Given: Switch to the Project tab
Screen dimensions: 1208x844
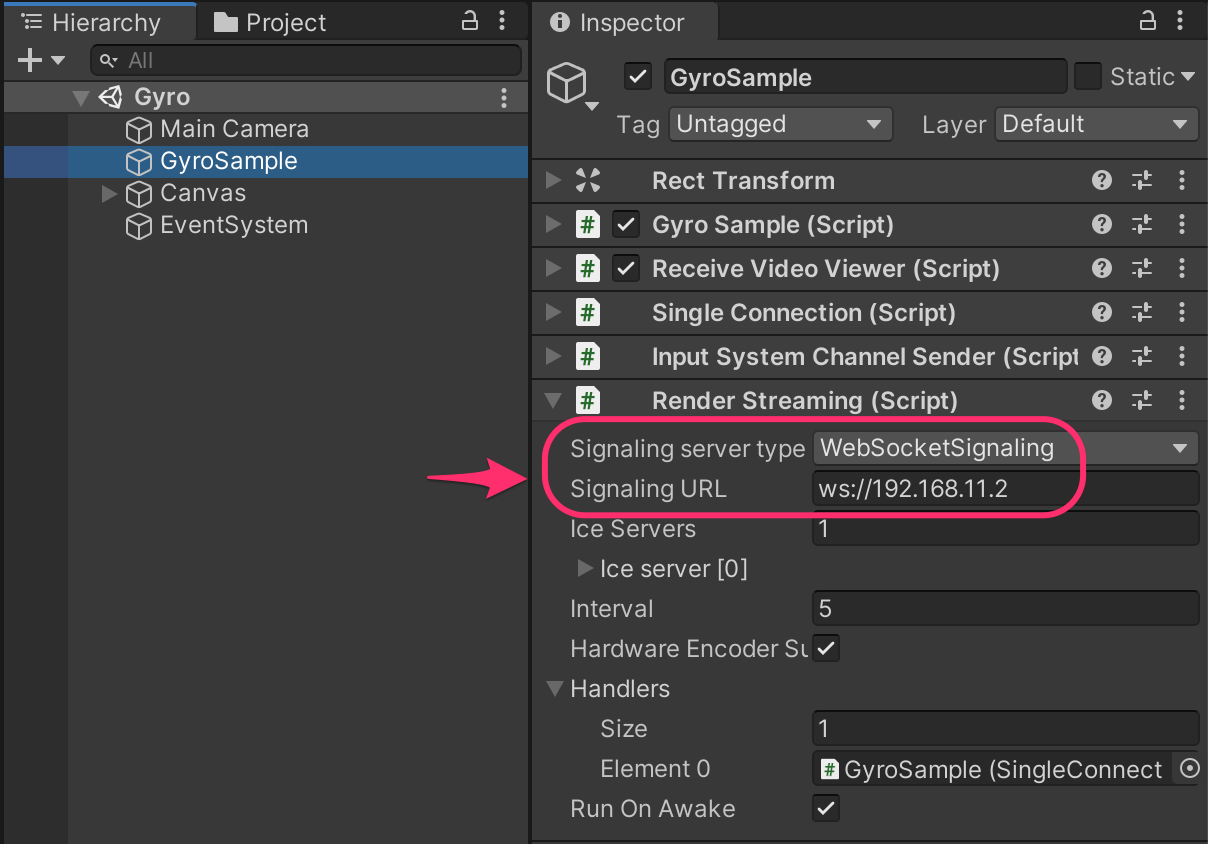Looking at the screenshot, I should 269,22.
